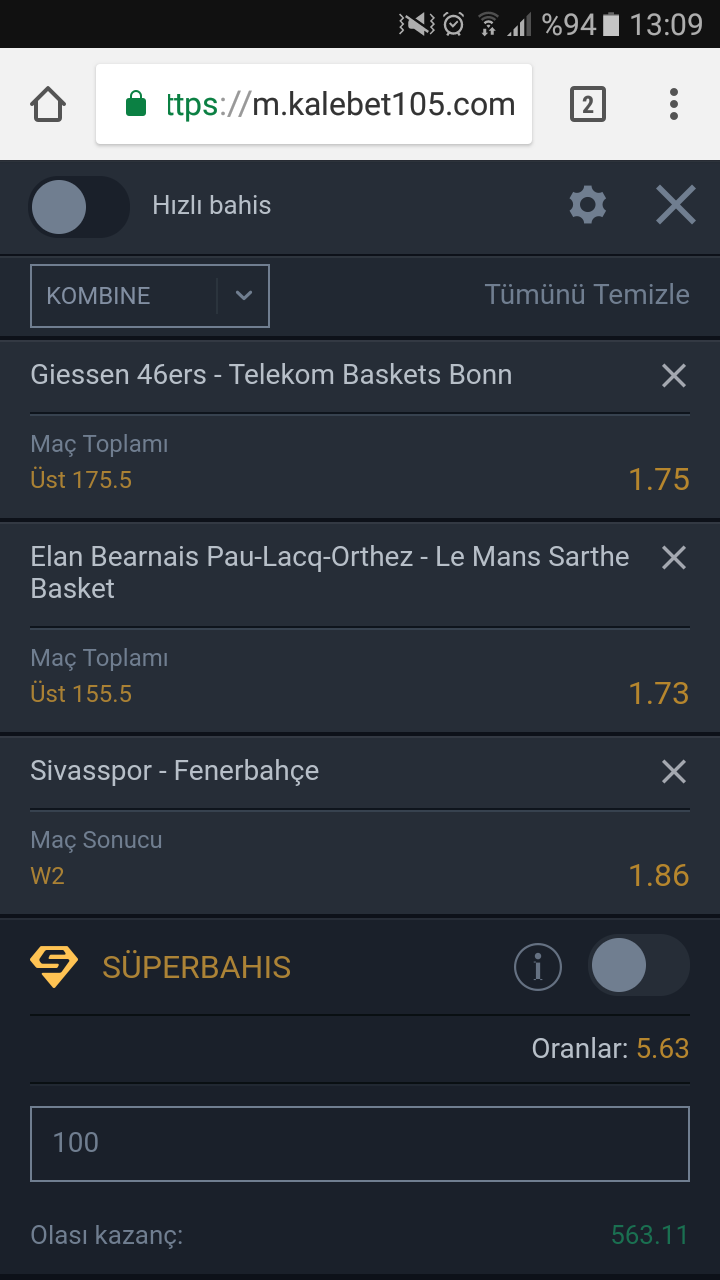Select the stake amount input field
The height and width of the screenshot is (1280, 720).
360,1143
